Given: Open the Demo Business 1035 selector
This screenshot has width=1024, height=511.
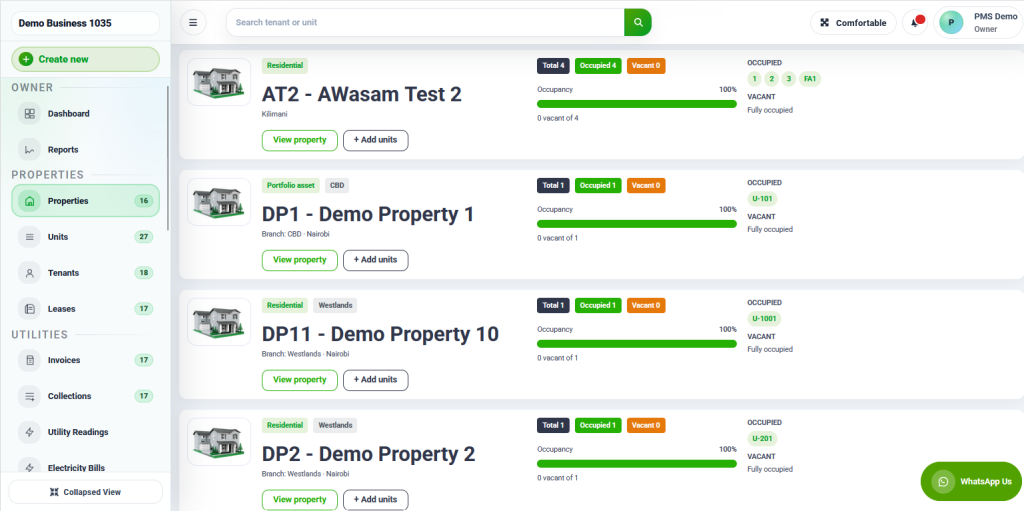Looking at the screenshot, I should (86, 23).
